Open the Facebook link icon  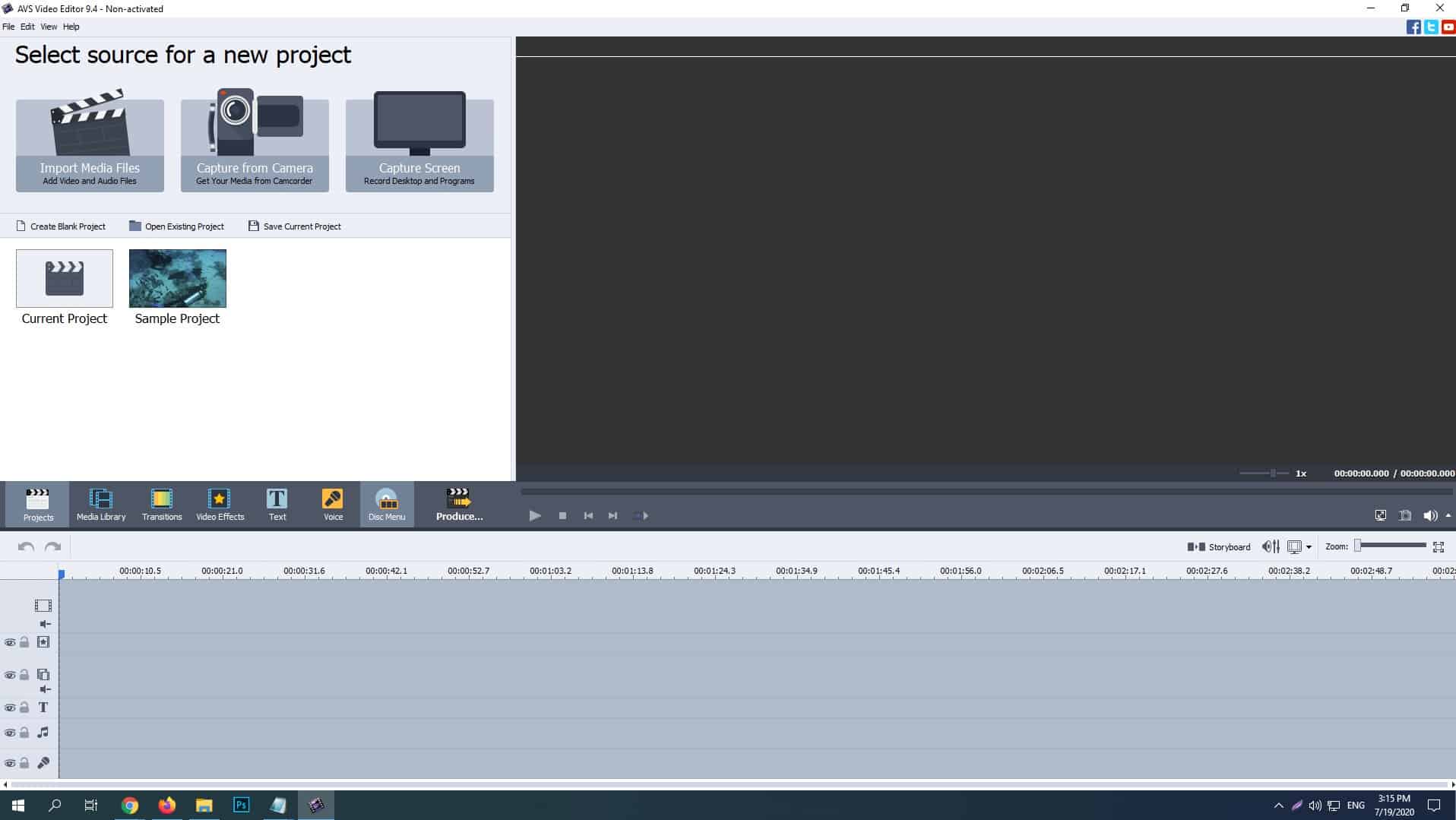pos(1413,27)
